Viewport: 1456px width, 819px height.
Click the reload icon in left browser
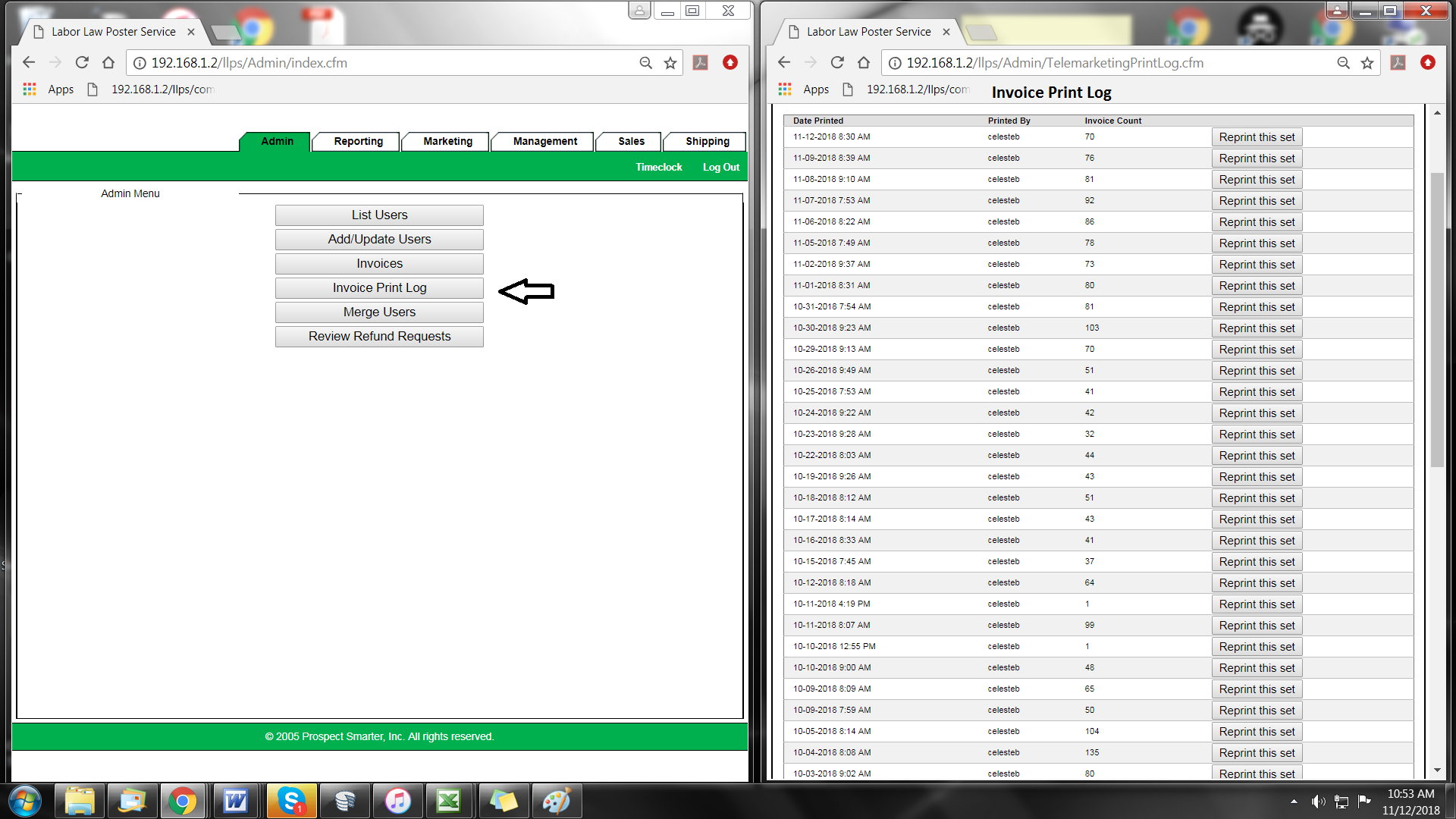pos(82,63)
